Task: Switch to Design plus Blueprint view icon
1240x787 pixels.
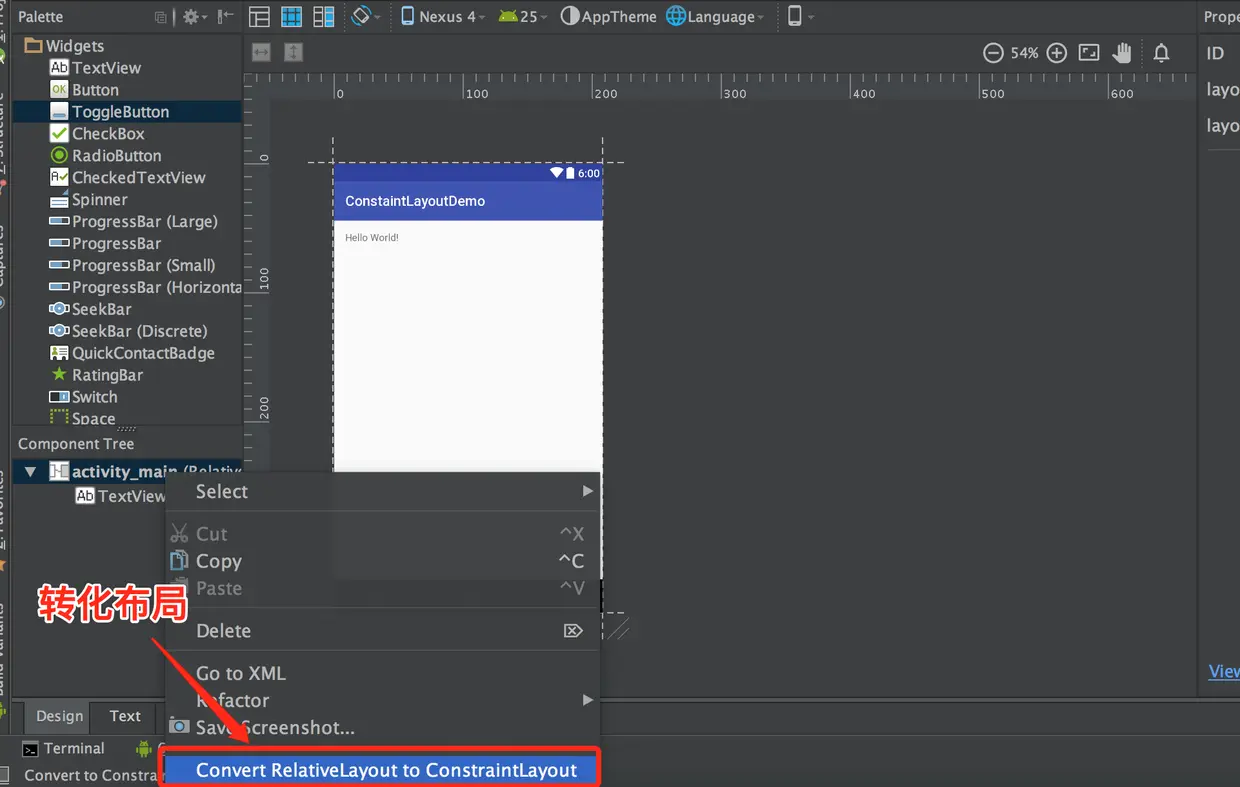Action: [323, 17]
